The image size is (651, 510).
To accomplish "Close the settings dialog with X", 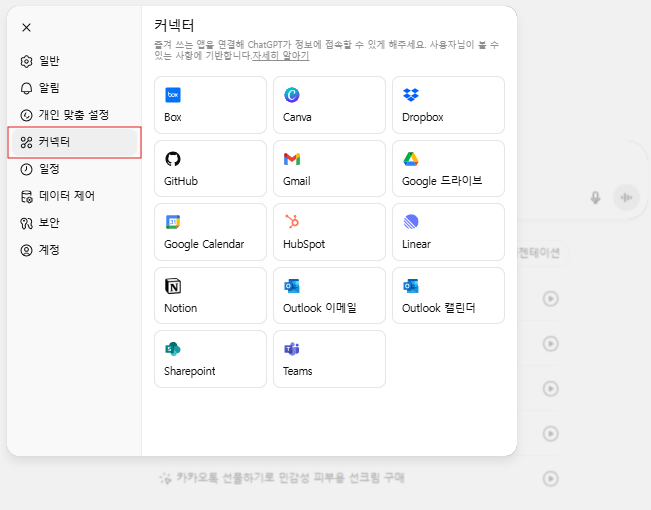I will [27, 27].
